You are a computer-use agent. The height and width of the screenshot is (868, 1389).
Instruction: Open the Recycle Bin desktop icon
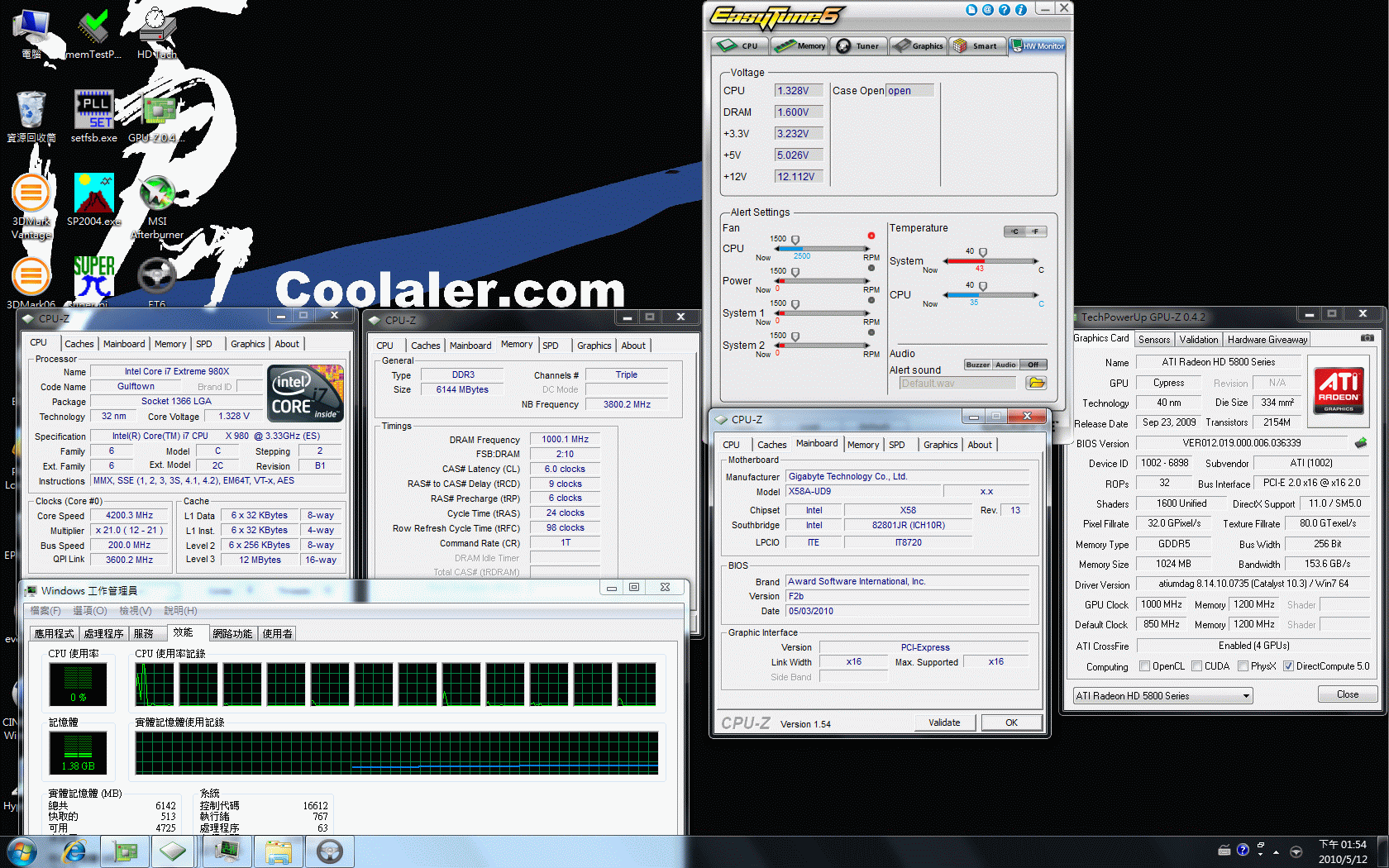[31, 117]
